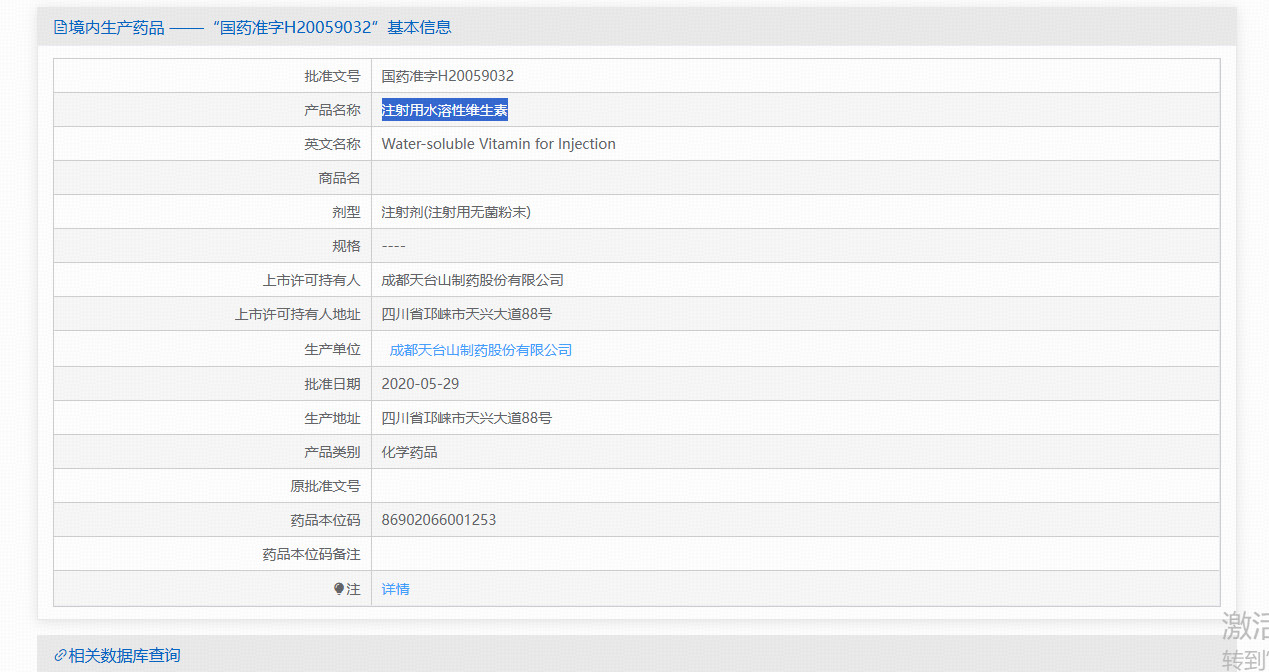Select the 产品类别 value 化学药品

pyautogui.click(x=409, y=452)
